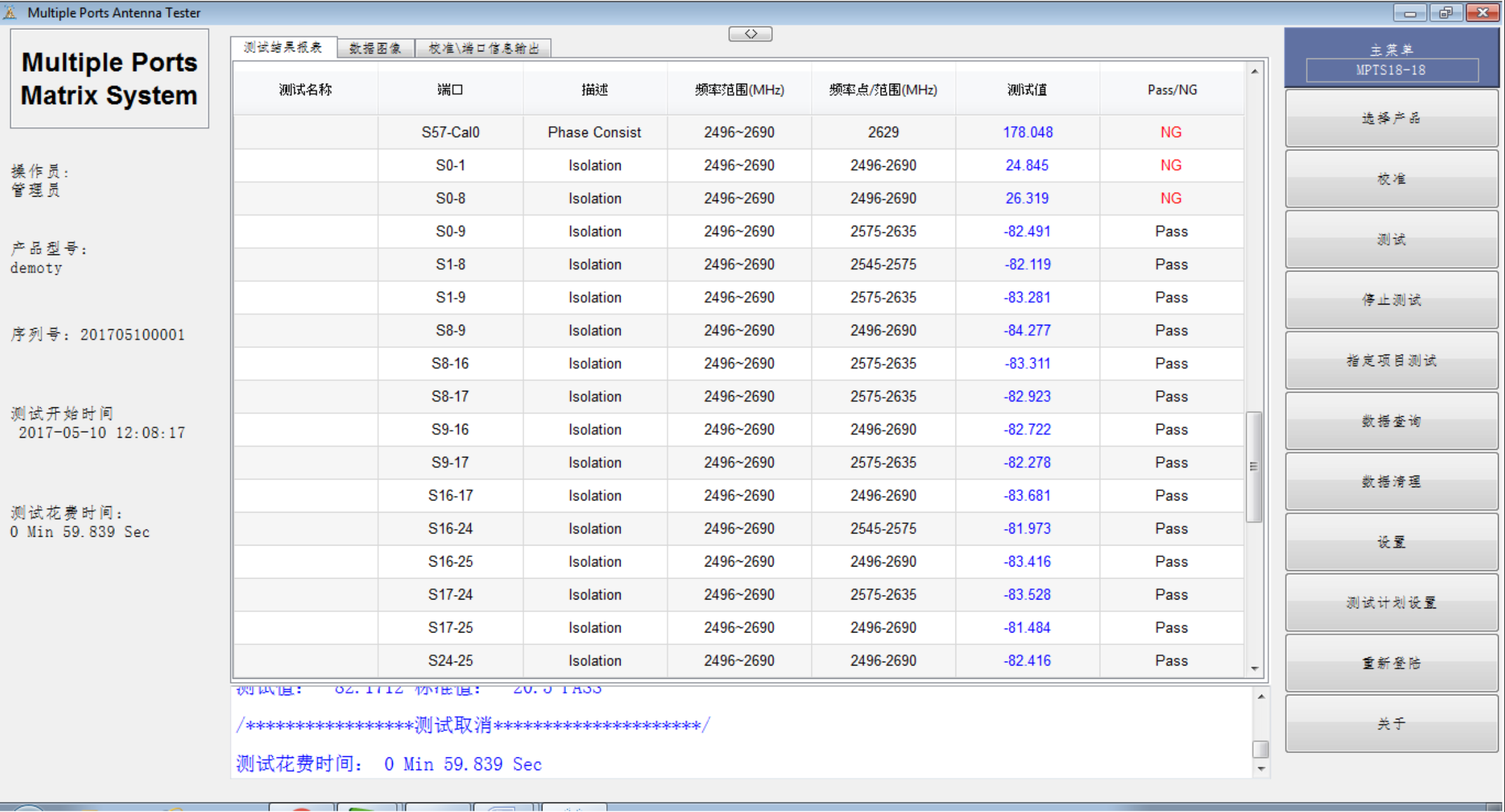This screenshot has width=1505, height=812.
Task: Click the 测试计划设置 button
Action: 1391,603
